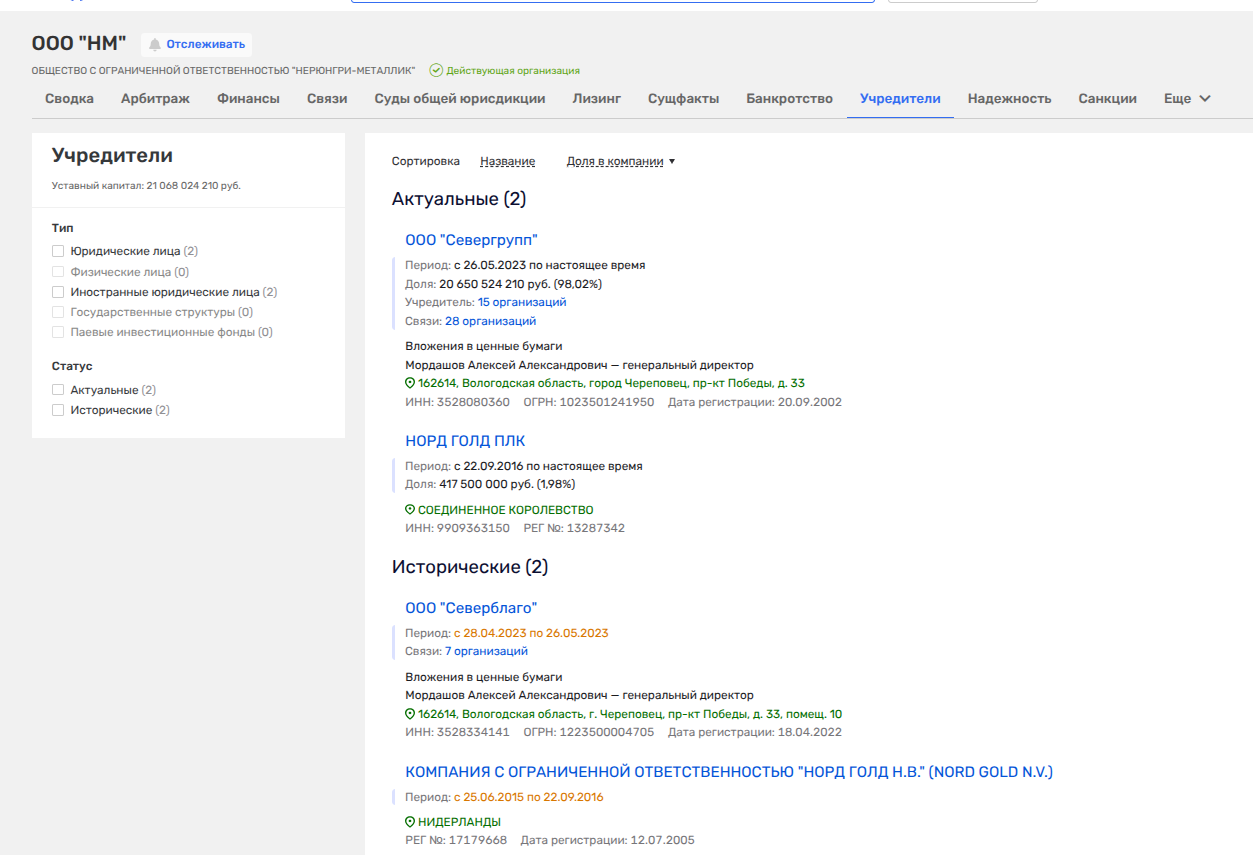Click the search input field at top
This screenshot has height=855, width=1253.
coord(612,1)
